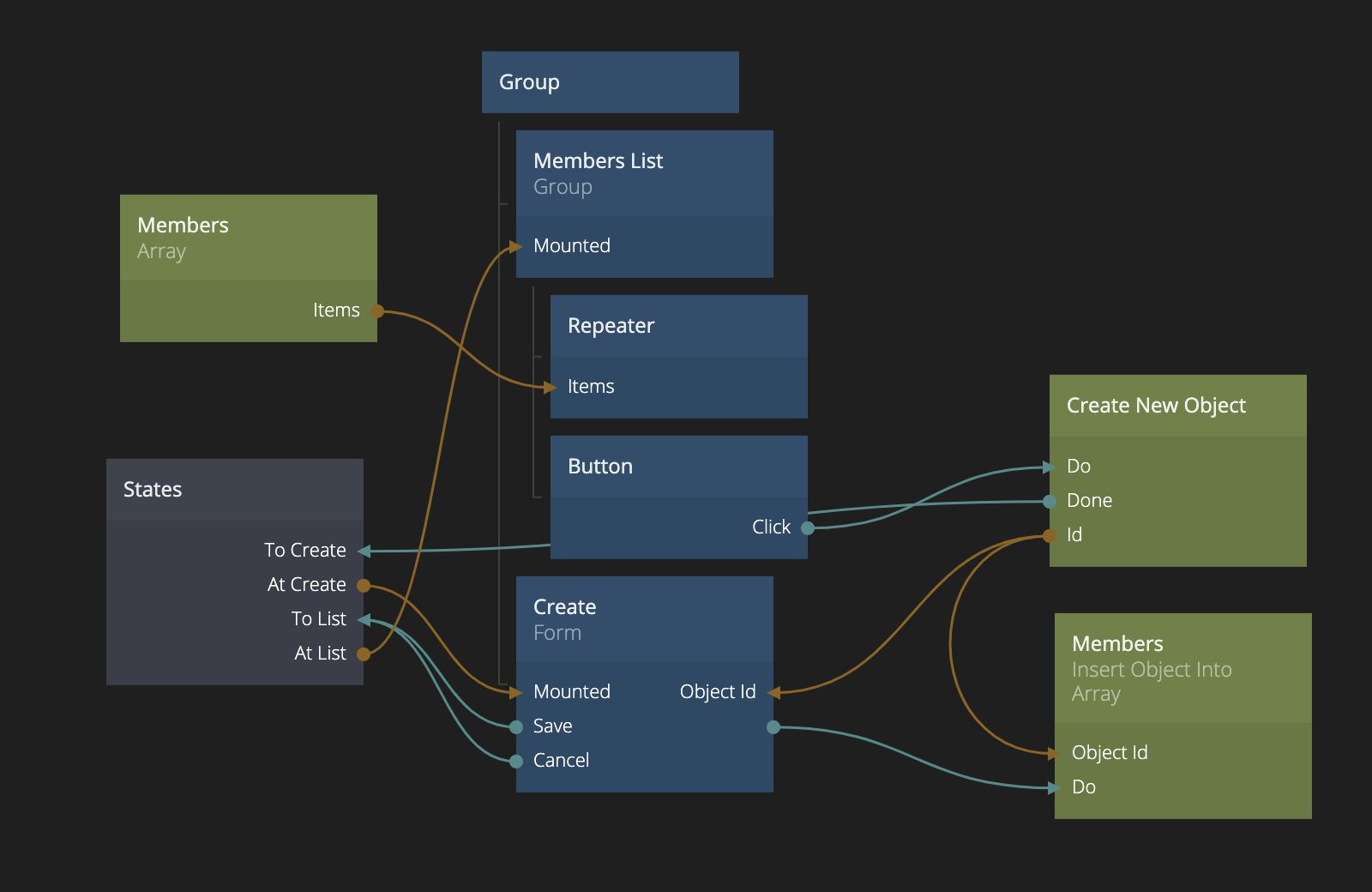Click the Items output port on Members Array
The width and height of the screenshot is (1372, 892).
click(376, 311)
